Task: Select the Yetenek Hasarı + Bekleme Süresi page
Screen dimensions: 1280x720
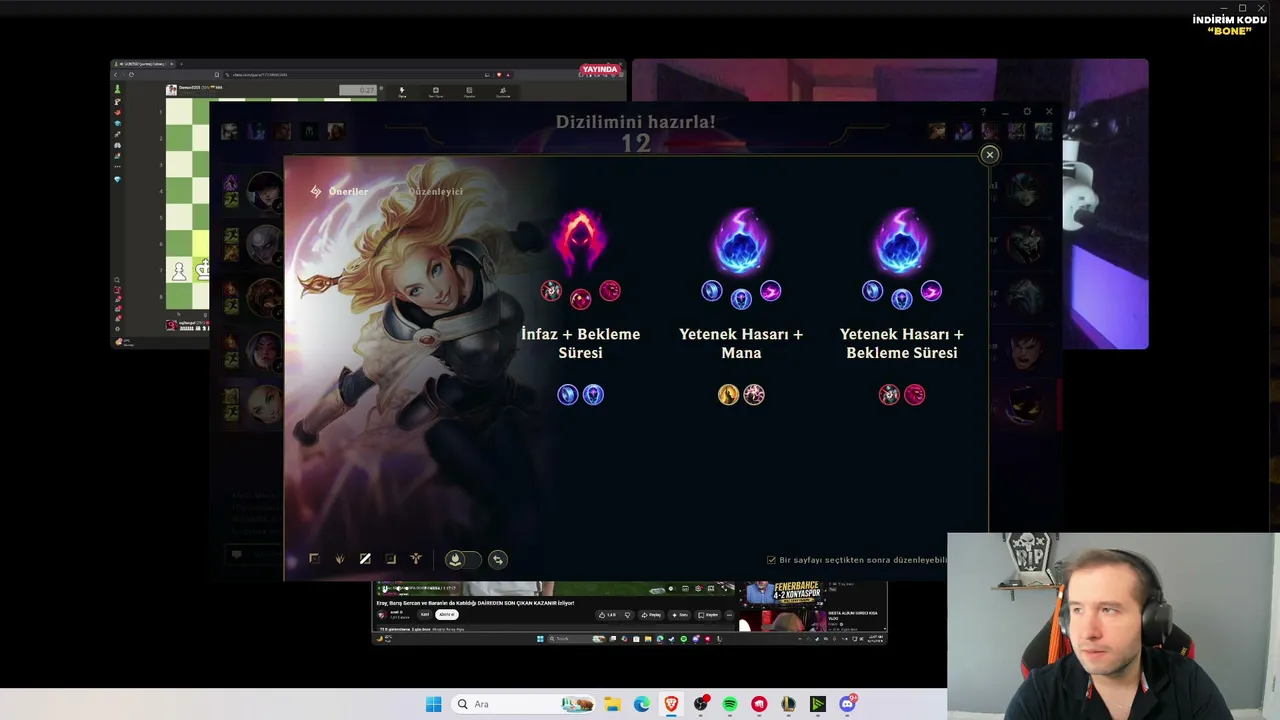Action: pos(902,343)
